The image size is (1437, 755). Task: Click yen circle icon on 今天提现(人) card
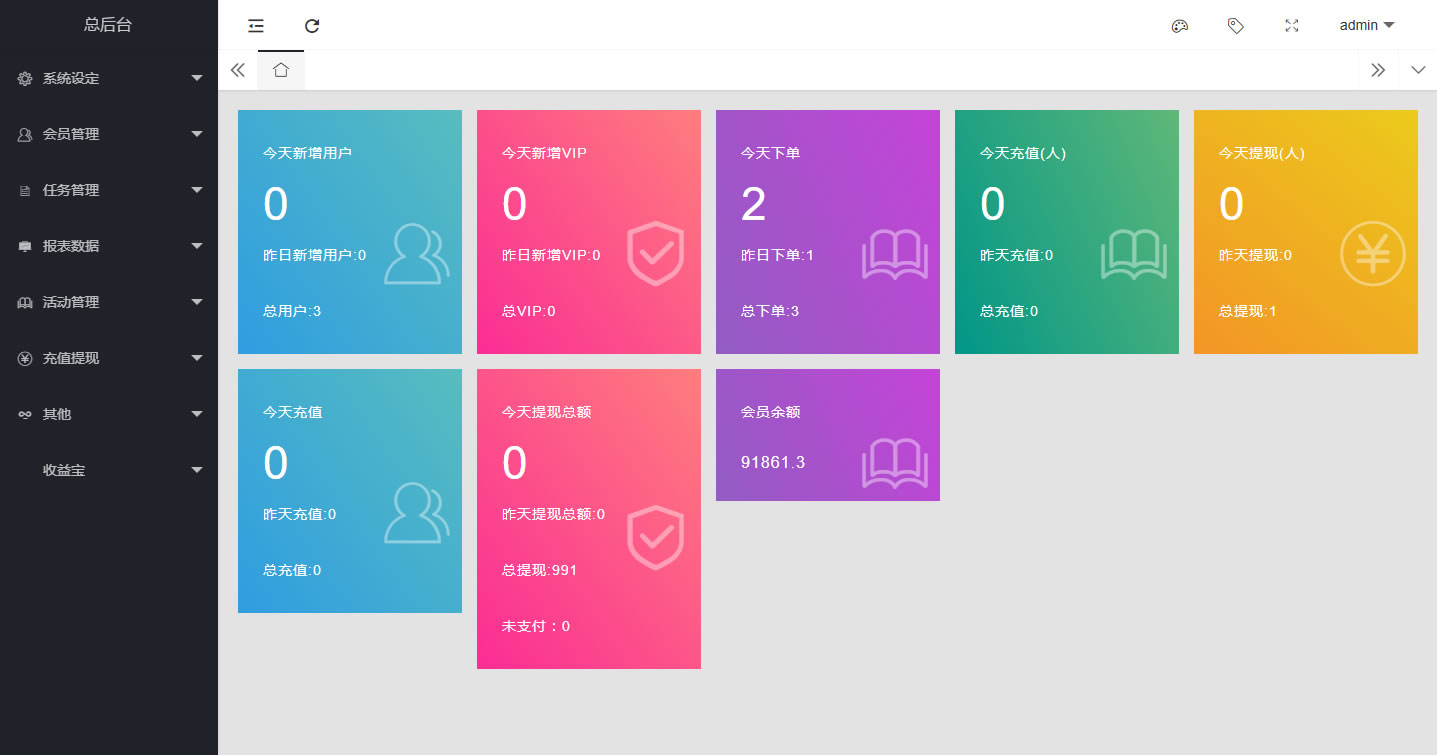pos(1372,254)
